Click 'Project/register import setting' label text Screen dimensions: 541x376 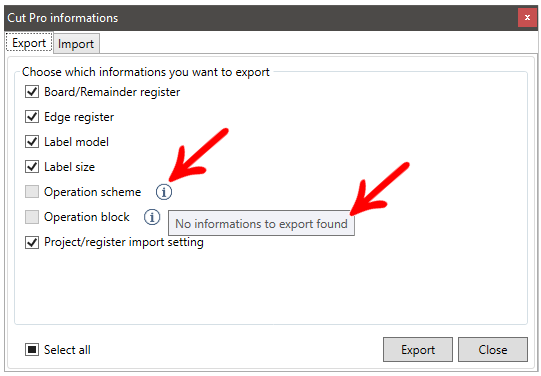pyautogui.click(x=124, y=242)
